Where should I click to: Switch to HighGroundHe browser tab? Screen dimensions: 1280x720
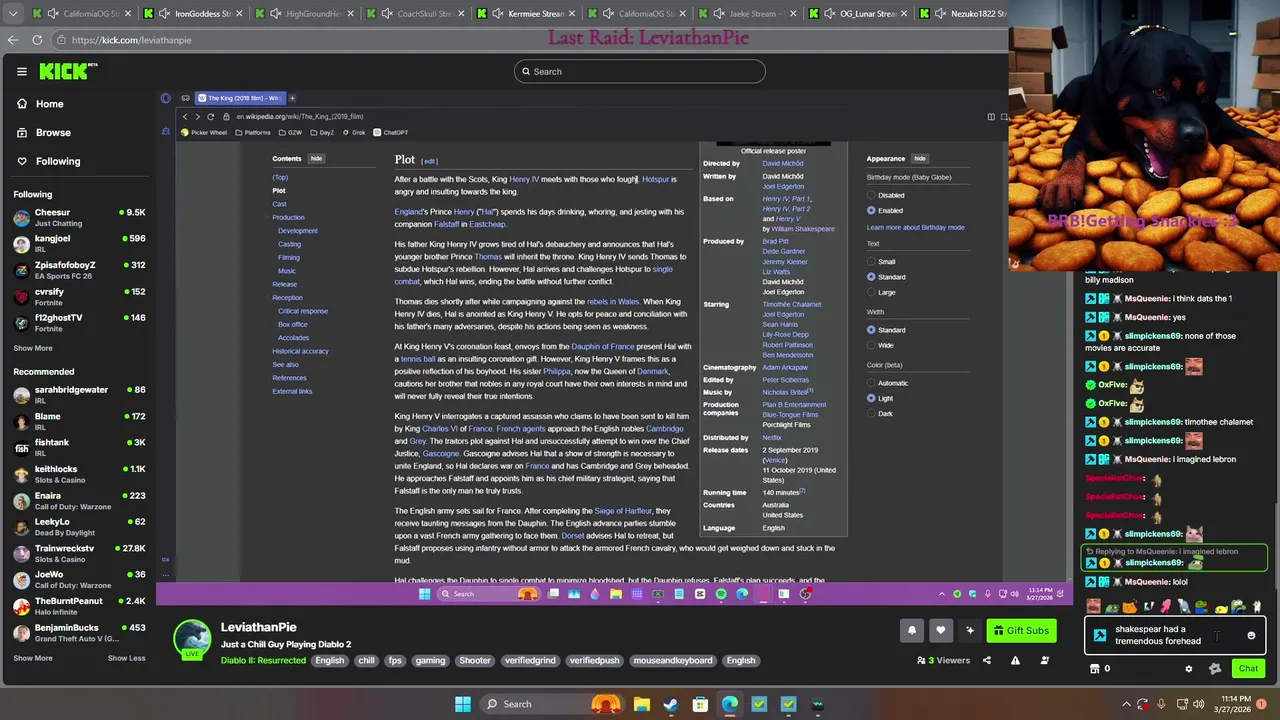[x=306, y=13]
